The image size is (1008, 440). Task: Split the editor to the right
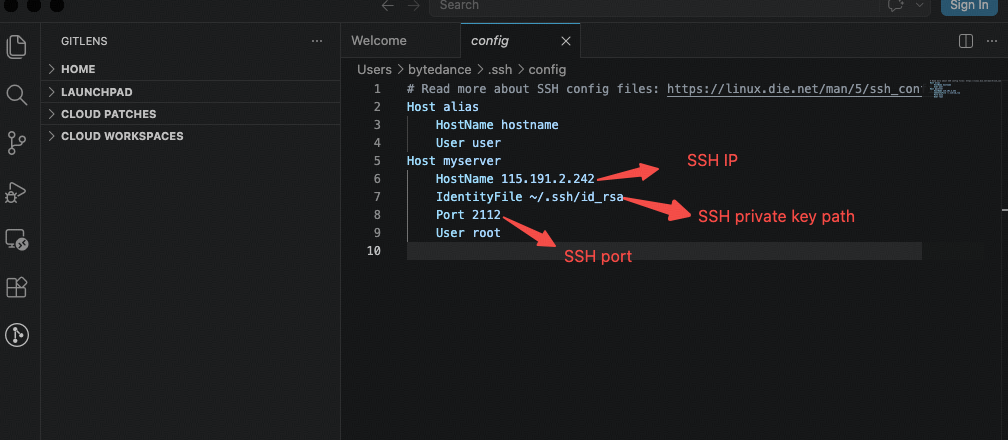[966, 41]
